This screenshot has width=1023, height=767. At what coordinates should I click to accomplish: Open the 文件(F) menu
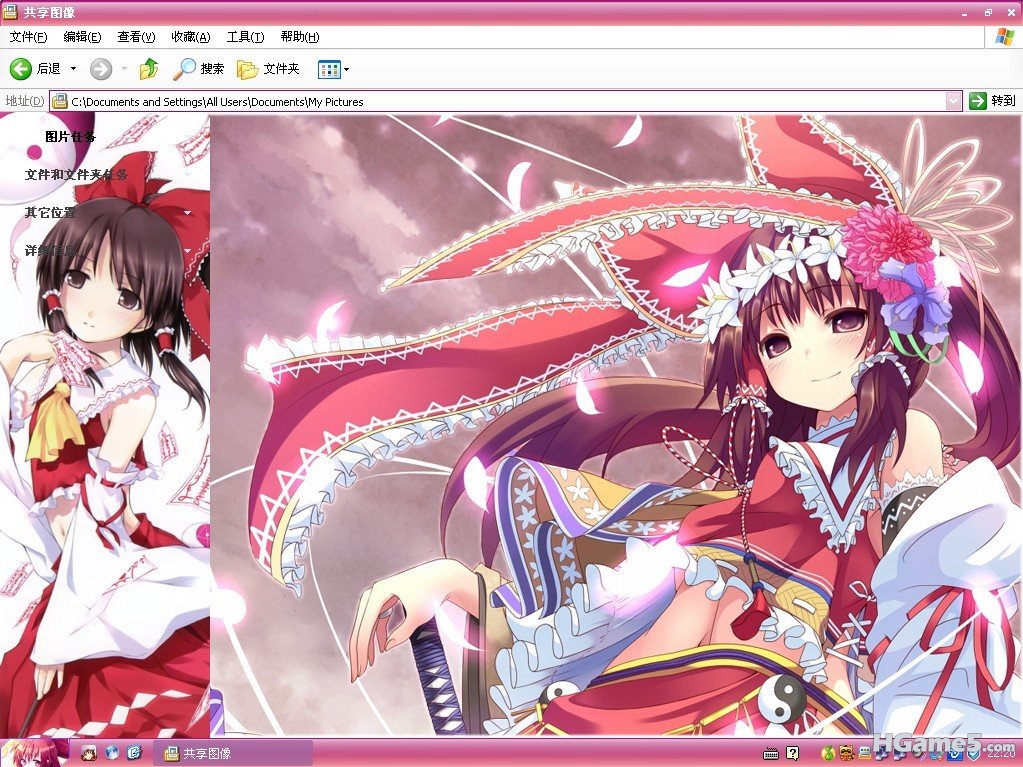pos(29,37)
